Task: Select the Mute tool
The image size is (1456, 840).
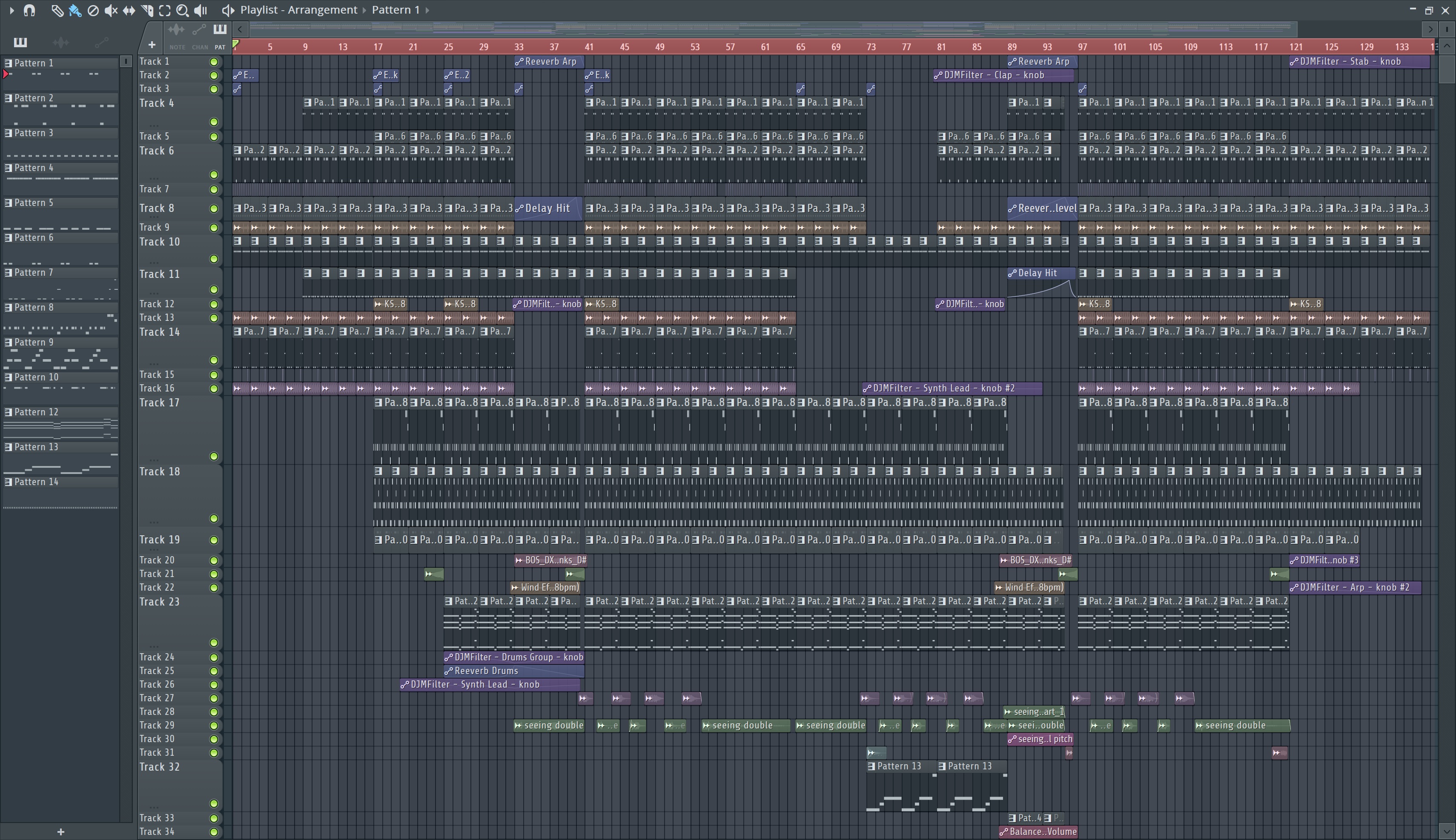Action: click(x=111, y=10)
